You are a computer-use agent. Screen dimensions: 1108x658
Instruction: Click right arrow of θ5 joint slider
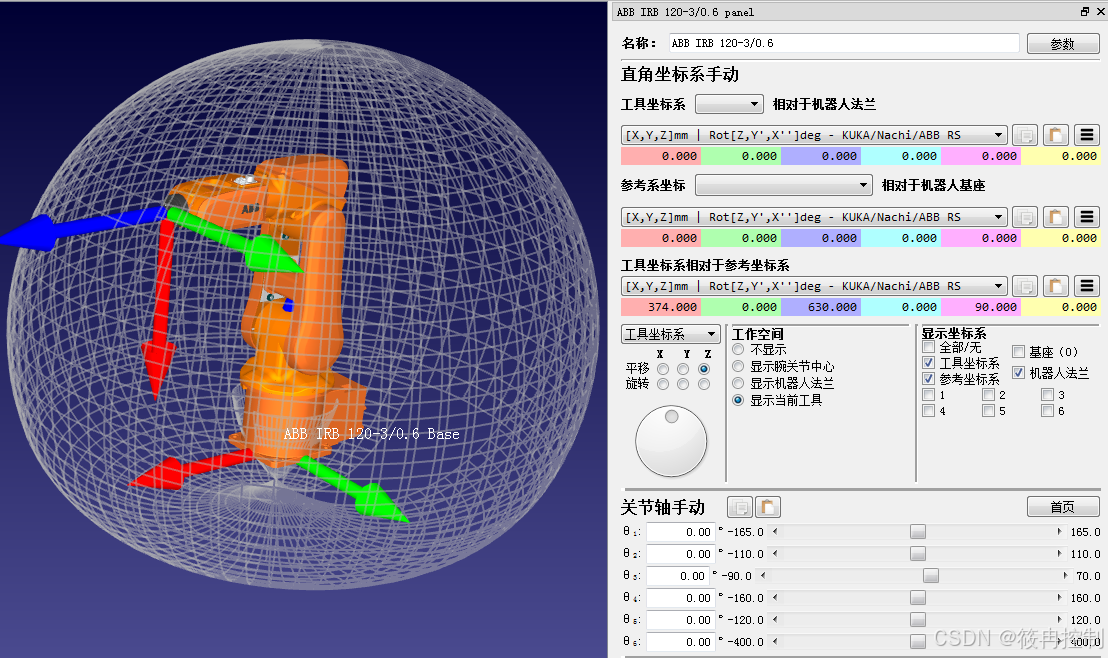[x=1059, y=619]
